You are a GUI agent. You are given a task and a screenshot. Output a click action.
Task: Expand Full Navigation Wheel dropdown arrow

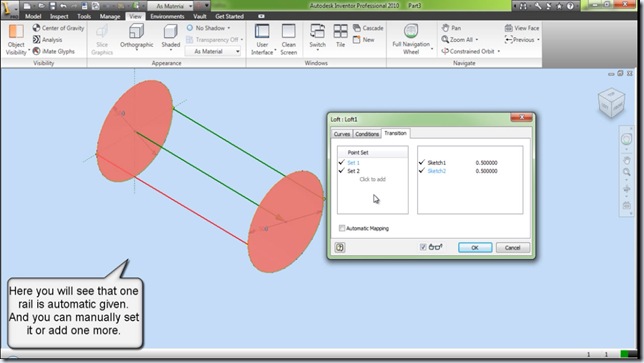432,48
